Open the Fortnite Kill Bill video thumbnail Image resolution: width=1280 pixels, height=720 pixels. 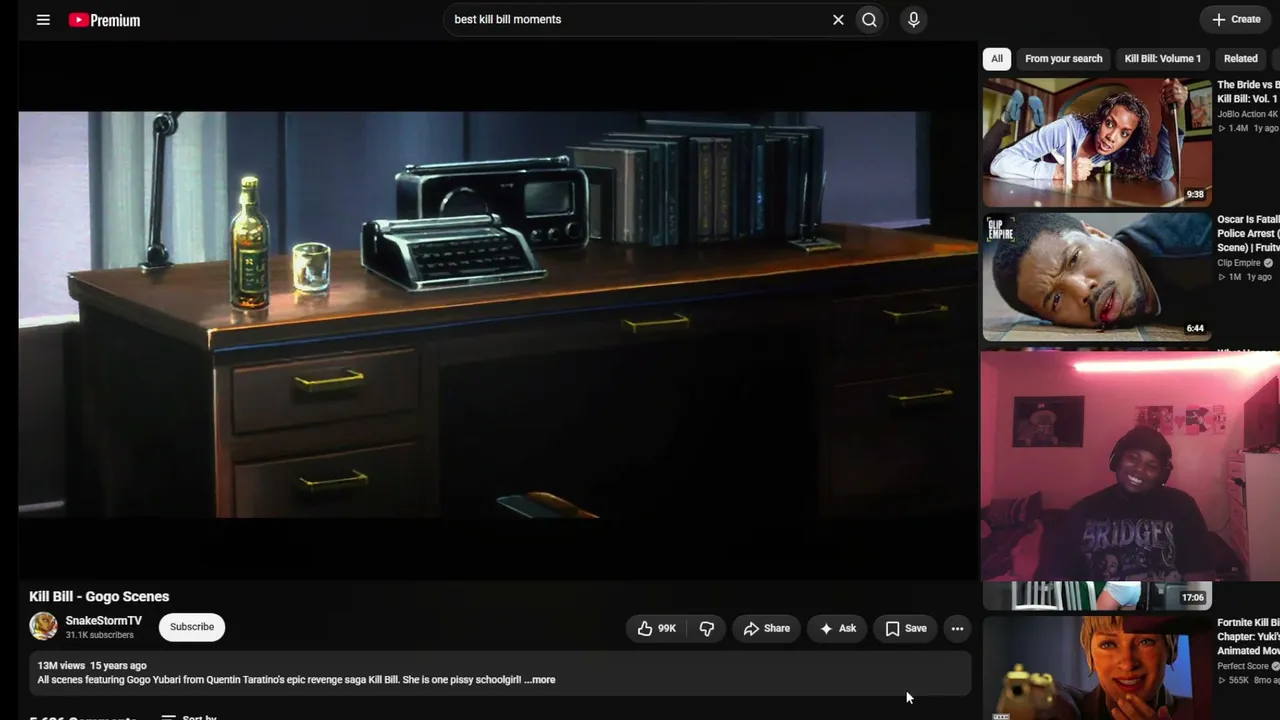(x=1097, y=668)
